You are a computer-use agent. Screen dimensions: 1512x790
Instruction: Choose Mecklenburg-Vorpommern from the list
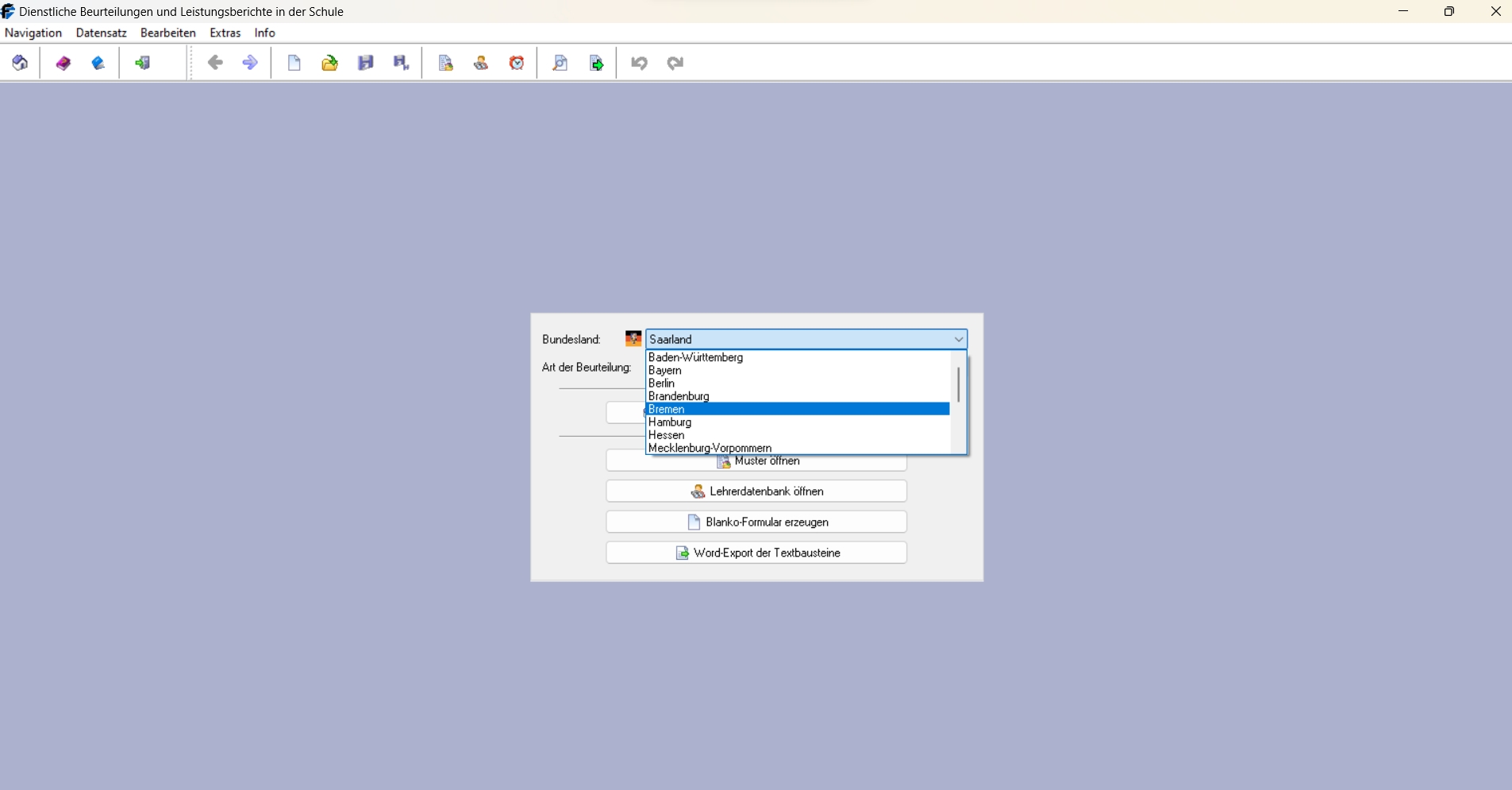[x=798, y=448]
